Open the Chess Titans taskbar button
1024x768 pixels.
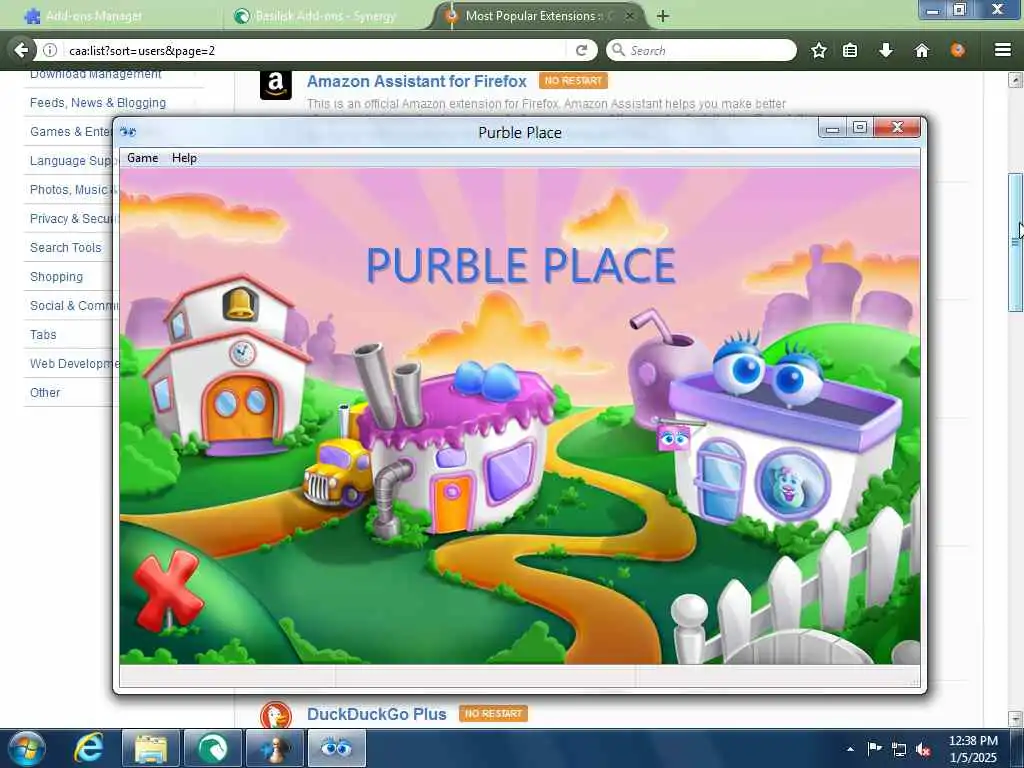click(x=275, y=748)
